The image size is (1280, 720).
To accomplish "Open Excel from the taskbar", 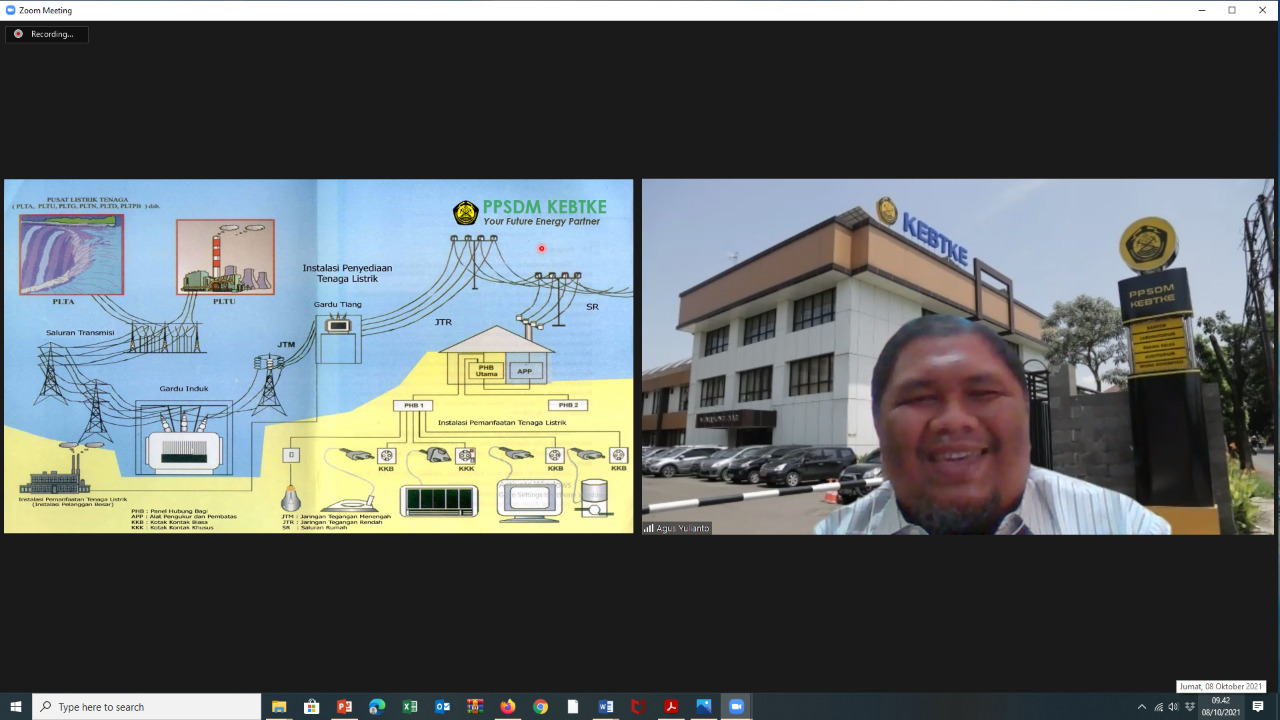I will [410, 706].
